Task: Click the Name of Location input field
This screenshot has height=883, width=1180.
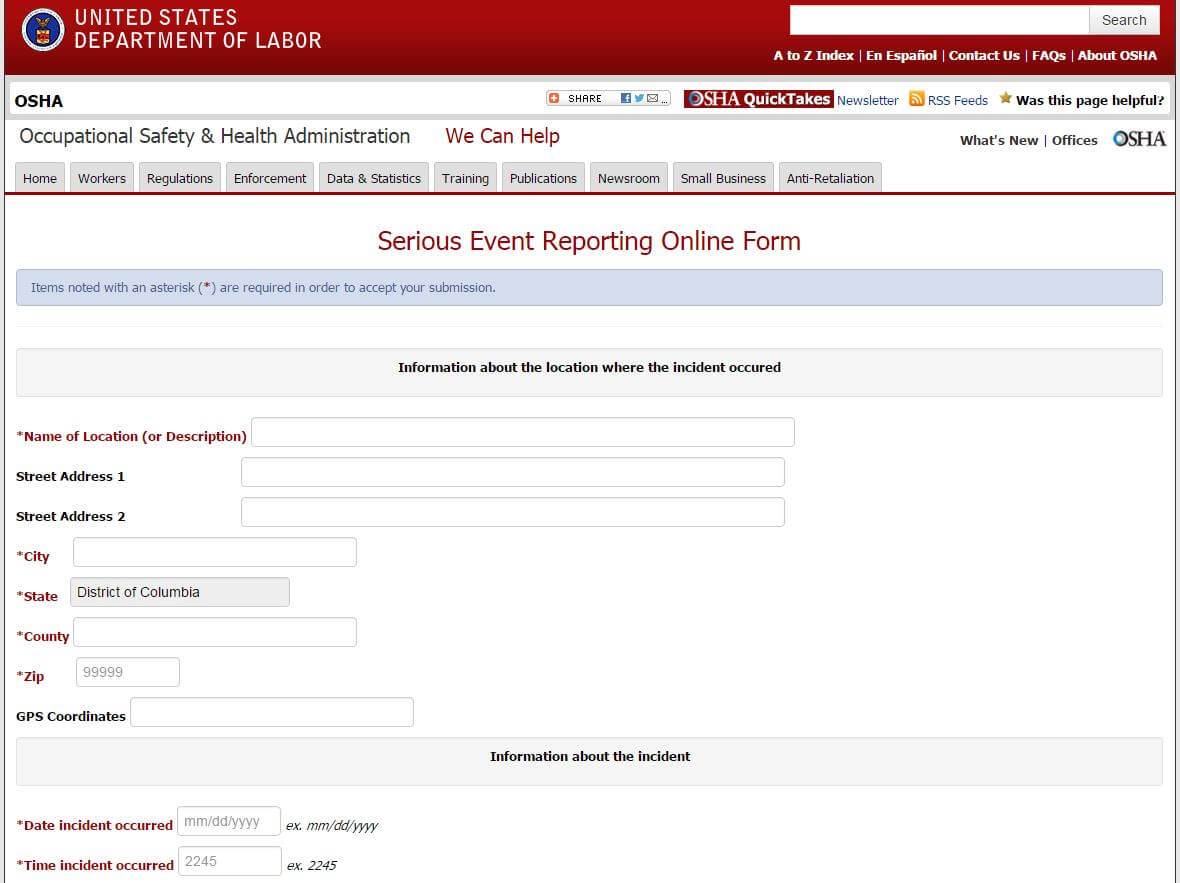Action: click(x=523, y=432)
